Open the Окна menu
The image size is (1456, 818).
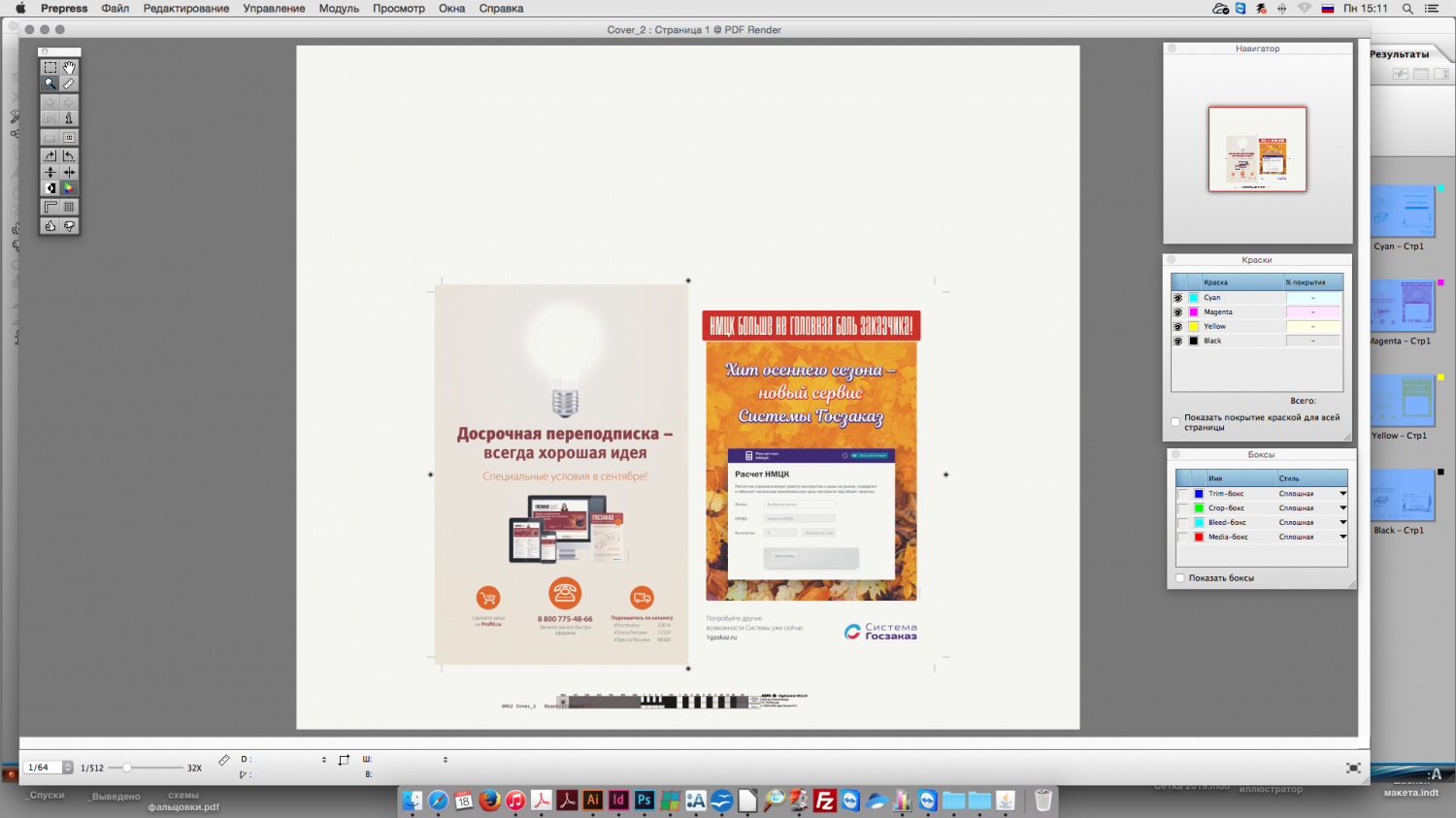point(451,8)
